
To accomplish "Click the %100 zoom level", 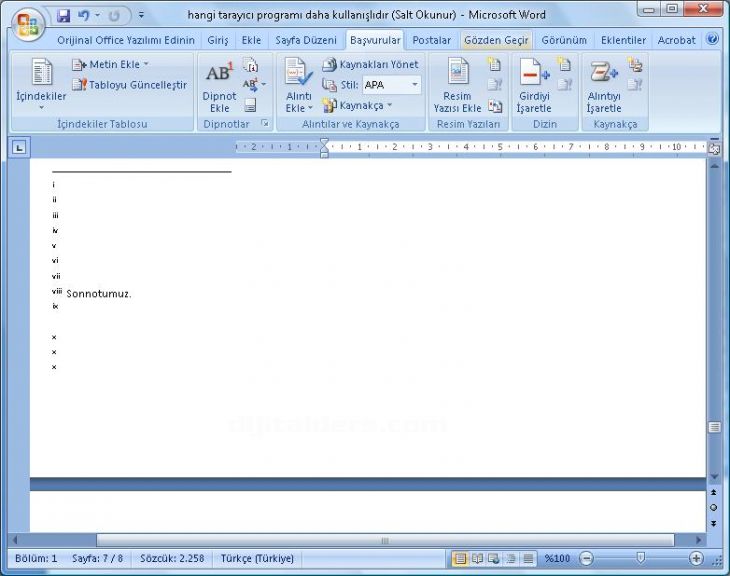I will pyautogui.click(x=557, y=558).
